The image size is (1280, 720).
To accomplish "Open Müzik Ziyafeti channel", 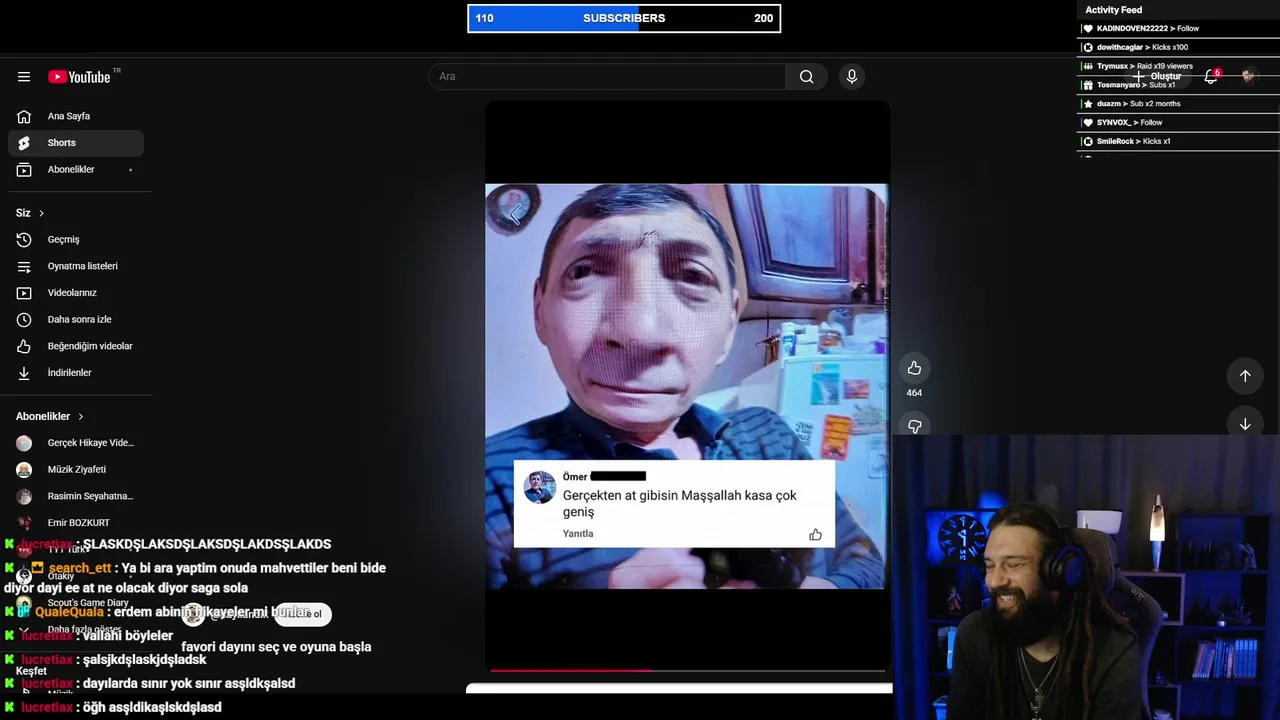I will click(76, 469).
